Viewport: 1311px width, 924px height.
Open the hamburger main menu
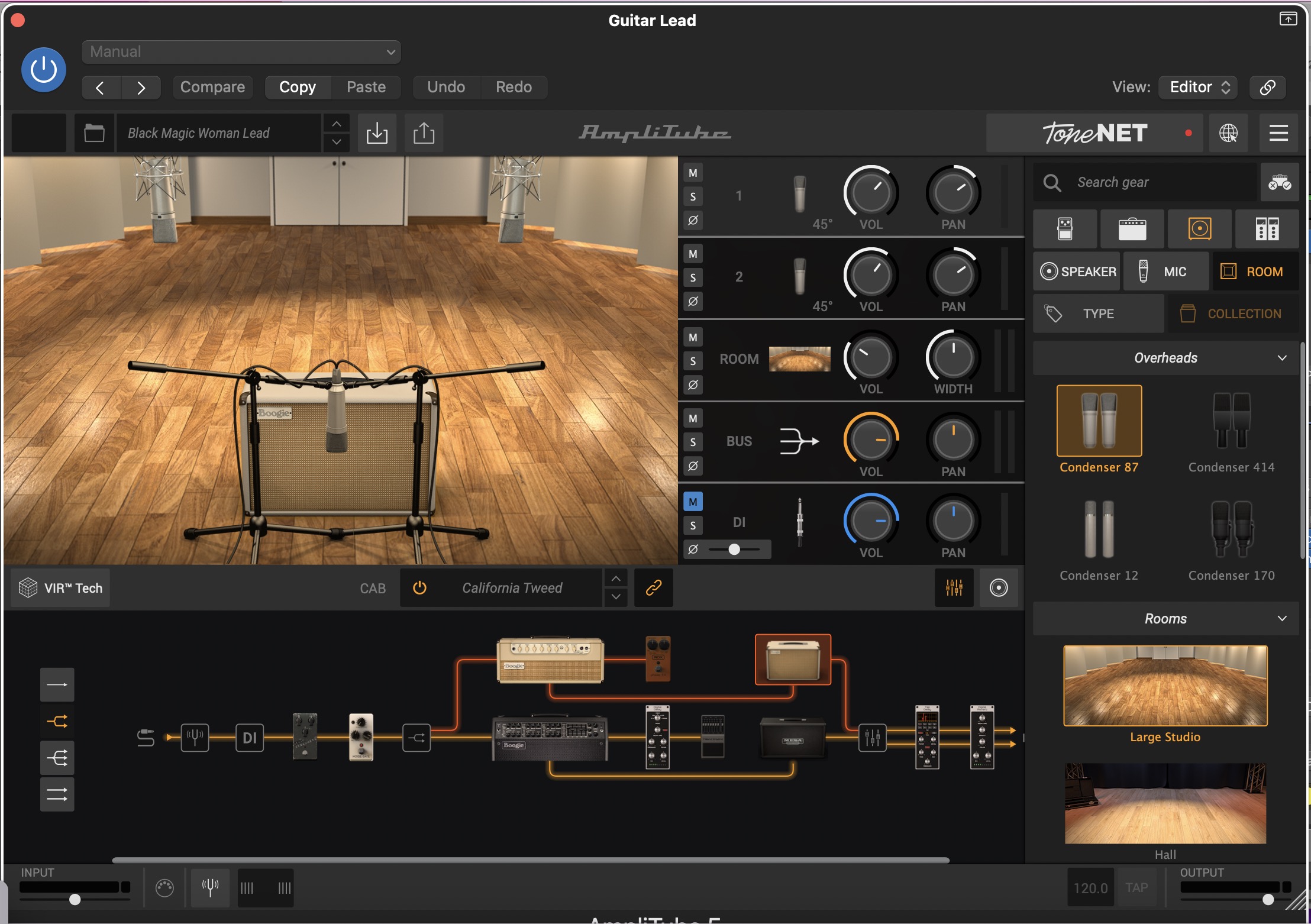[1278, 133]
